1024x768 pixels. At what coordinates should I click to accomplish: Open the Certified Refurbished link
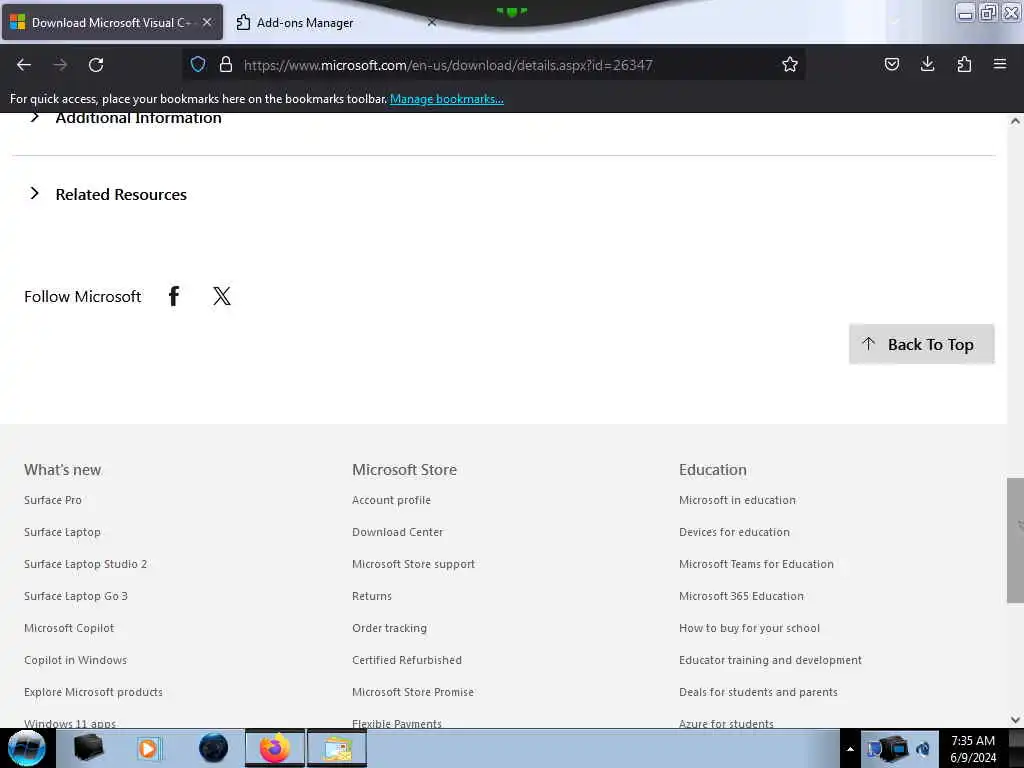tap(407, 660)
